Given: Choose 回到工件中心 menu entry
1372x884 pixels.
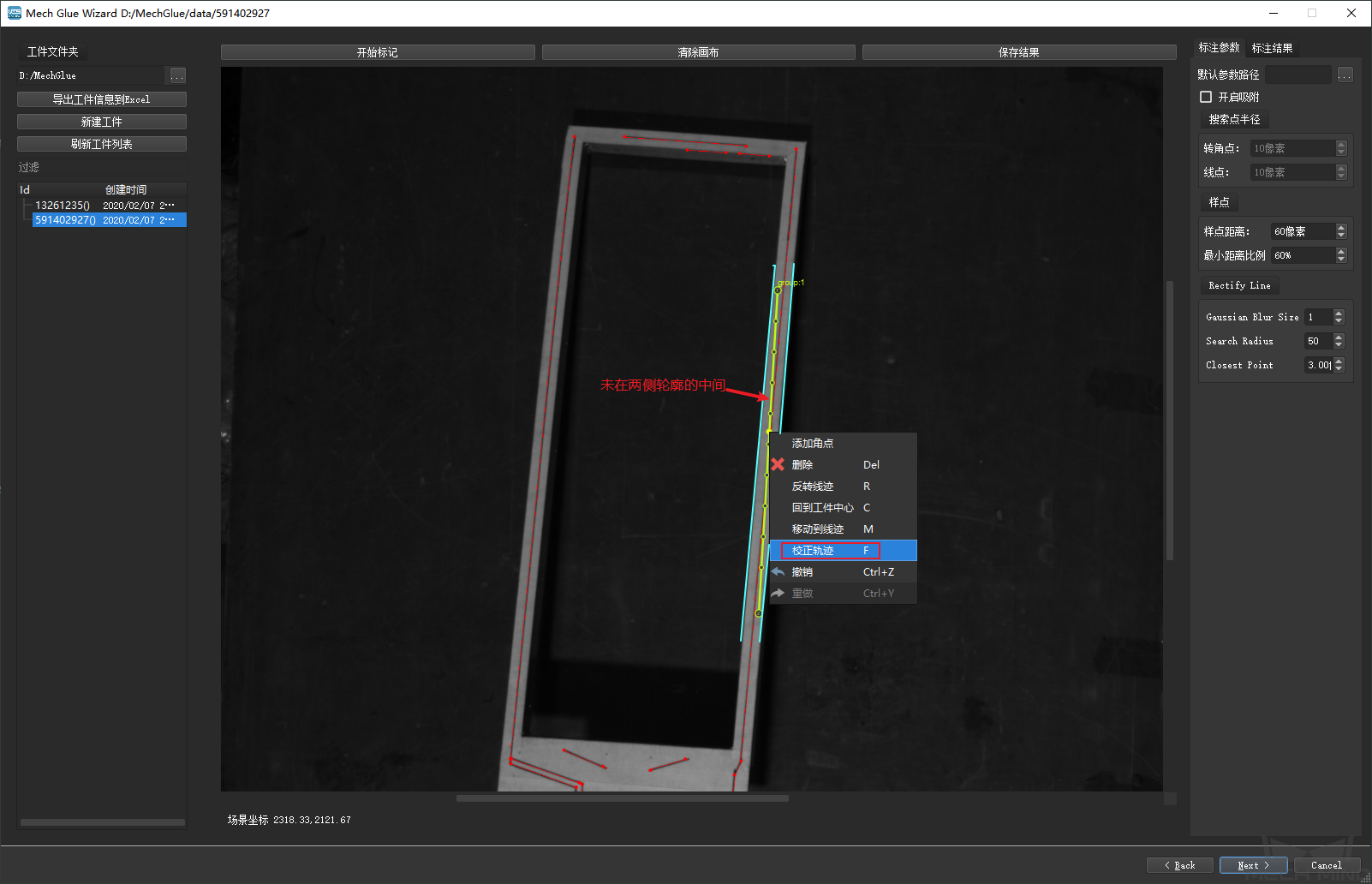Looking at the screenshot, I should pos(843,507).
